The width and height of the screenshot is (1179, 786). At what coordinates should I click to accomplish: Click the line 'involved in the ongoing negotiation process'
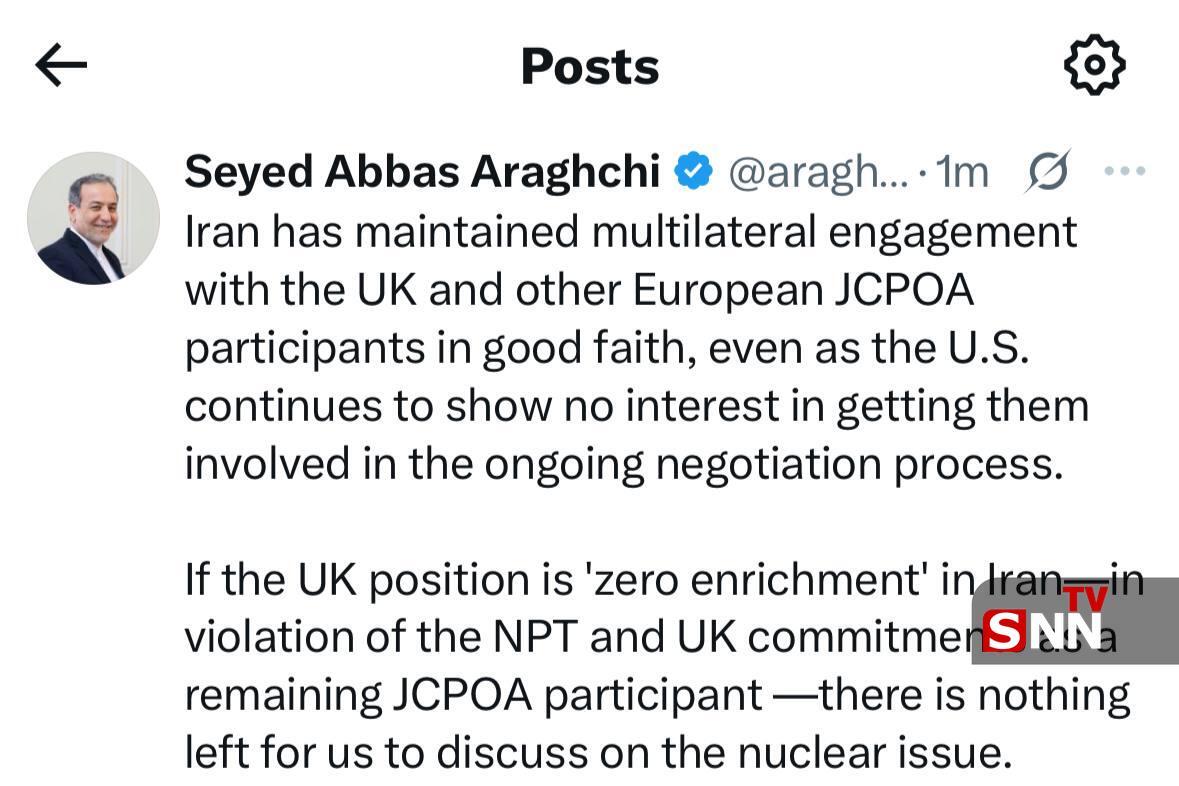624,464
